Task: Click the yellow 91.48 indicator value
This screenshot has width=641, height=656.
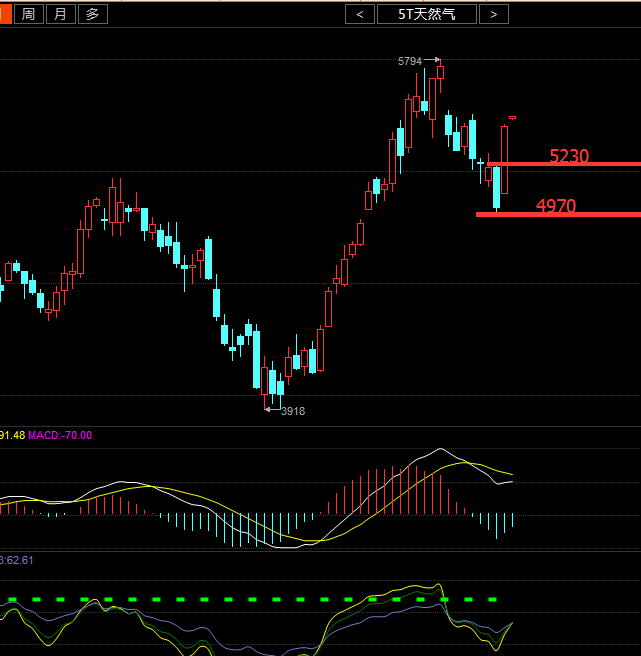Action: click(13, 435)
